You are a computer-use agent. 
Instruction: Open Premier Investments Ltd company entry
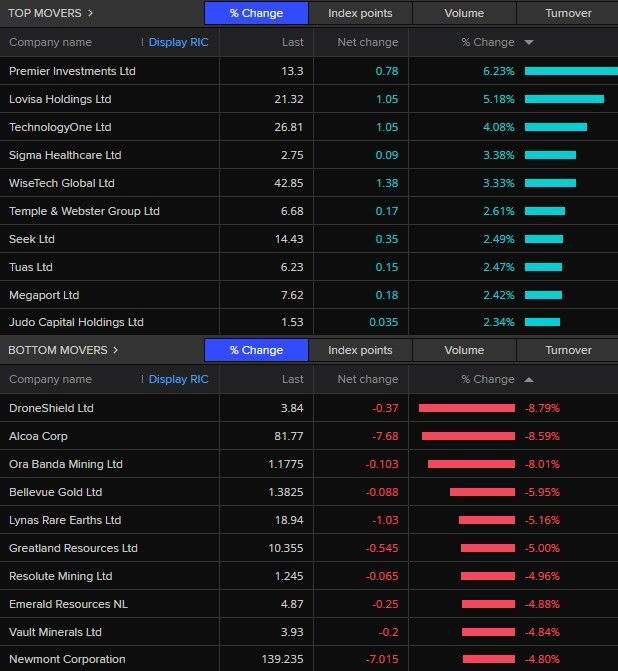pyautogui.click(x=72, y=71)
